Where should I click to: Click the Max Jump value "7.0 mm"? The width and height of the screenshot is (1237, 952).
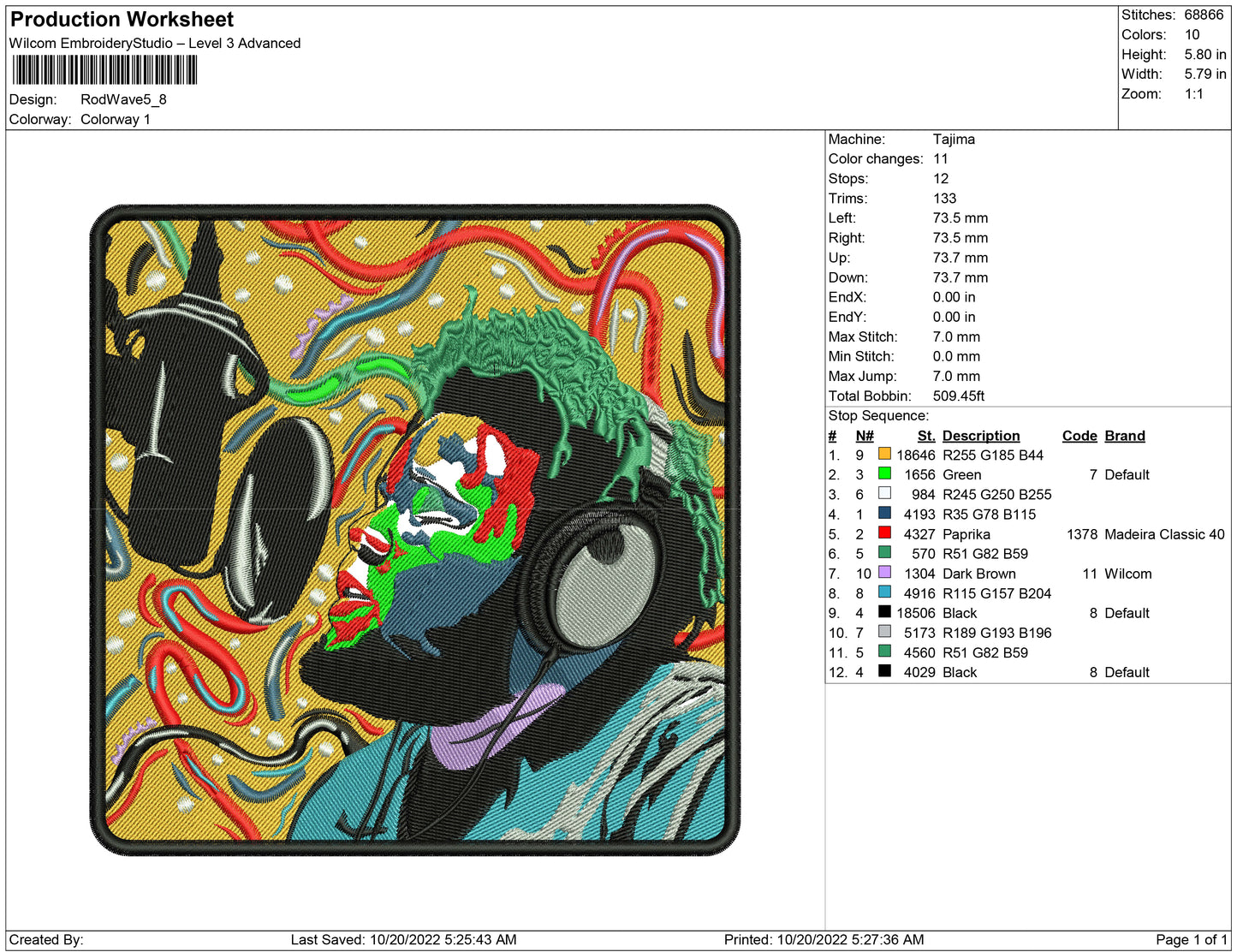957,376
